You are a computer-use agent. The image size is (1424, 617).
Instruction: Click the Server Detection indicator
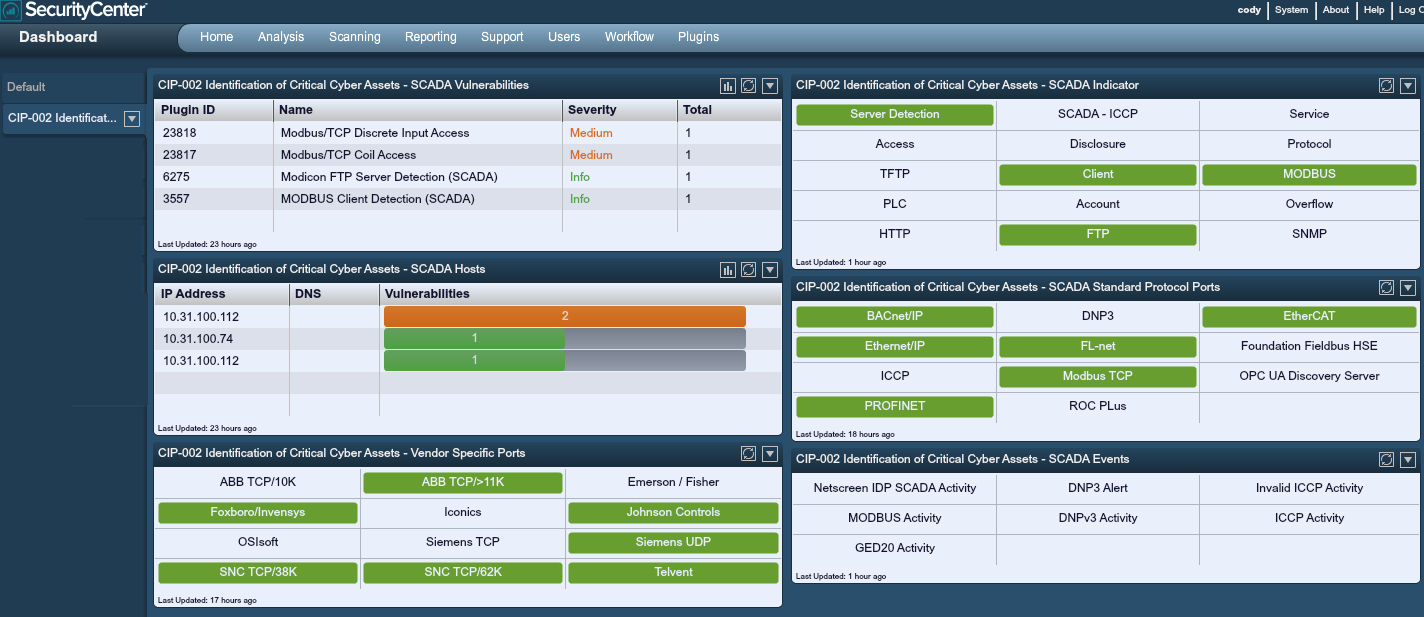[x=895, y=115]
